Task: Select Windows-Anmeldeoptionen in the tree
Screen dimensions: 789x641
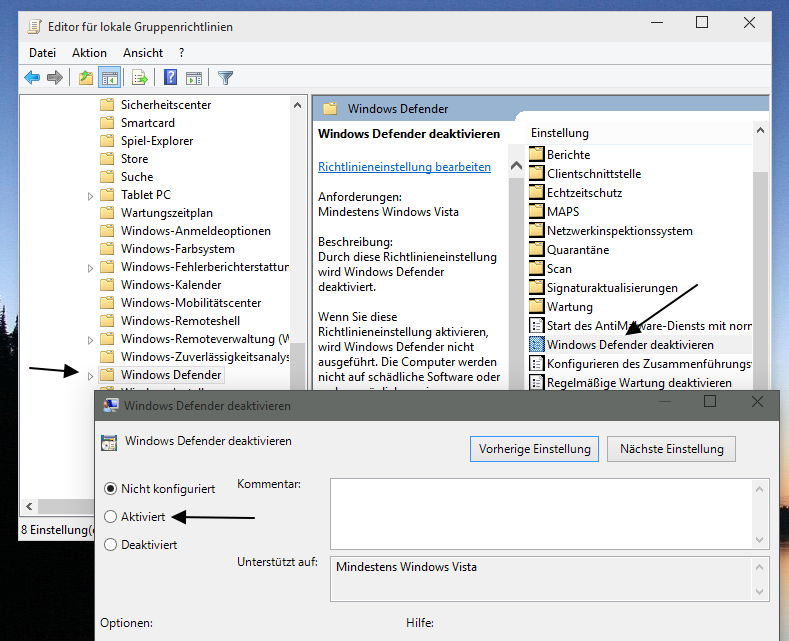Action: tap(196, 230)
